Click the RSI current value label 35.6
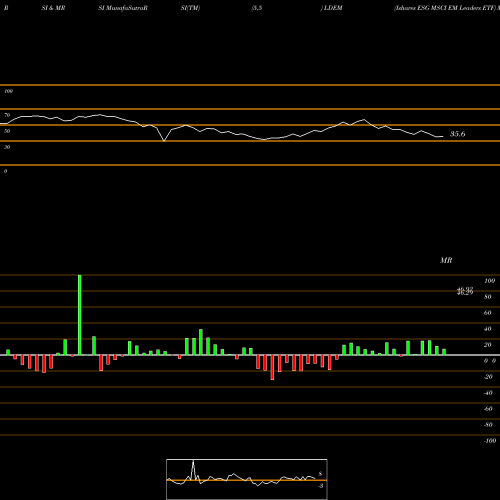The width and height of the screenshot is (500, 500). (457, 134)
